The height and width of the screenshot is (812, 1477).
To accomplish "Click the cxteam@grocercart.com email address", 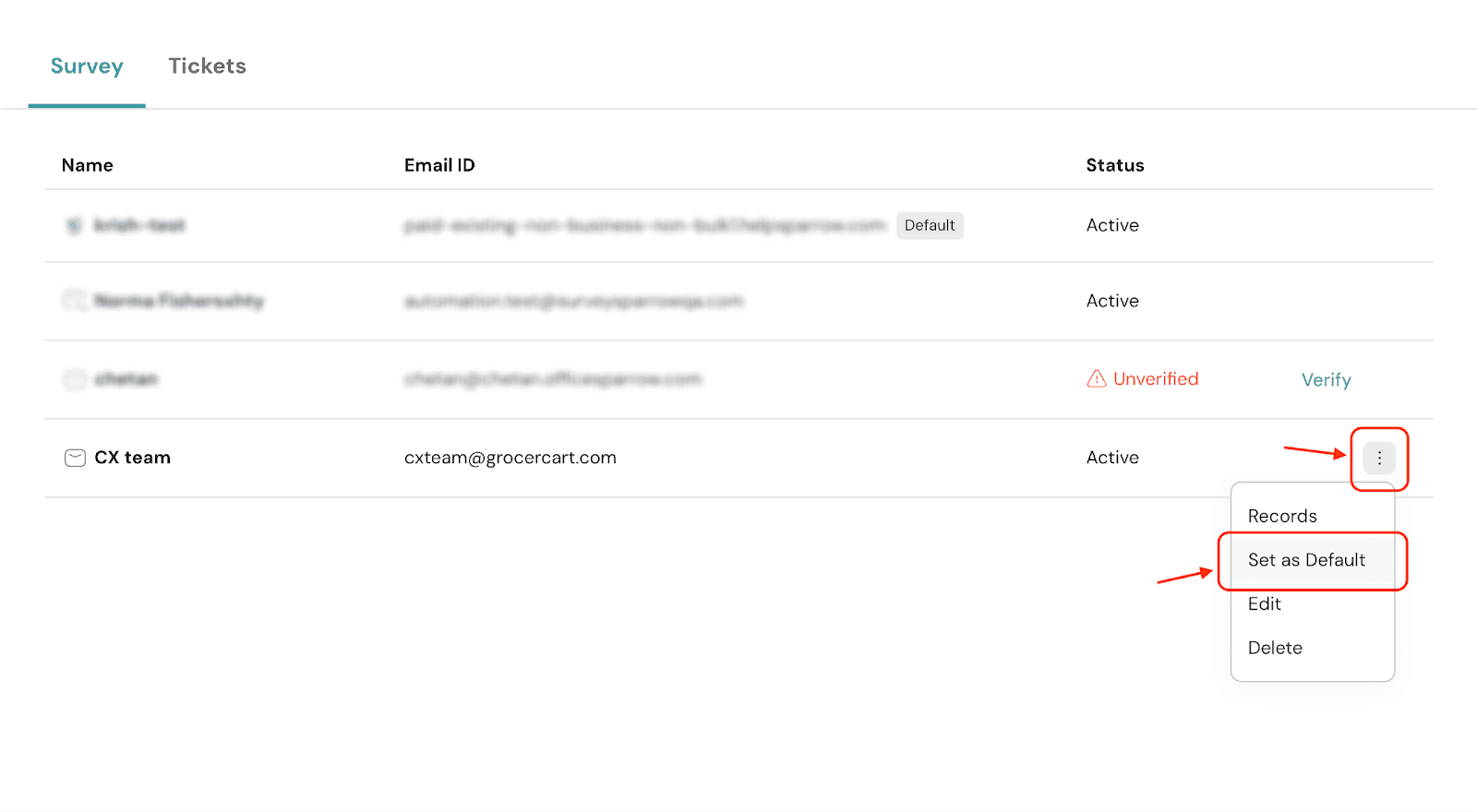I will 510,458.
